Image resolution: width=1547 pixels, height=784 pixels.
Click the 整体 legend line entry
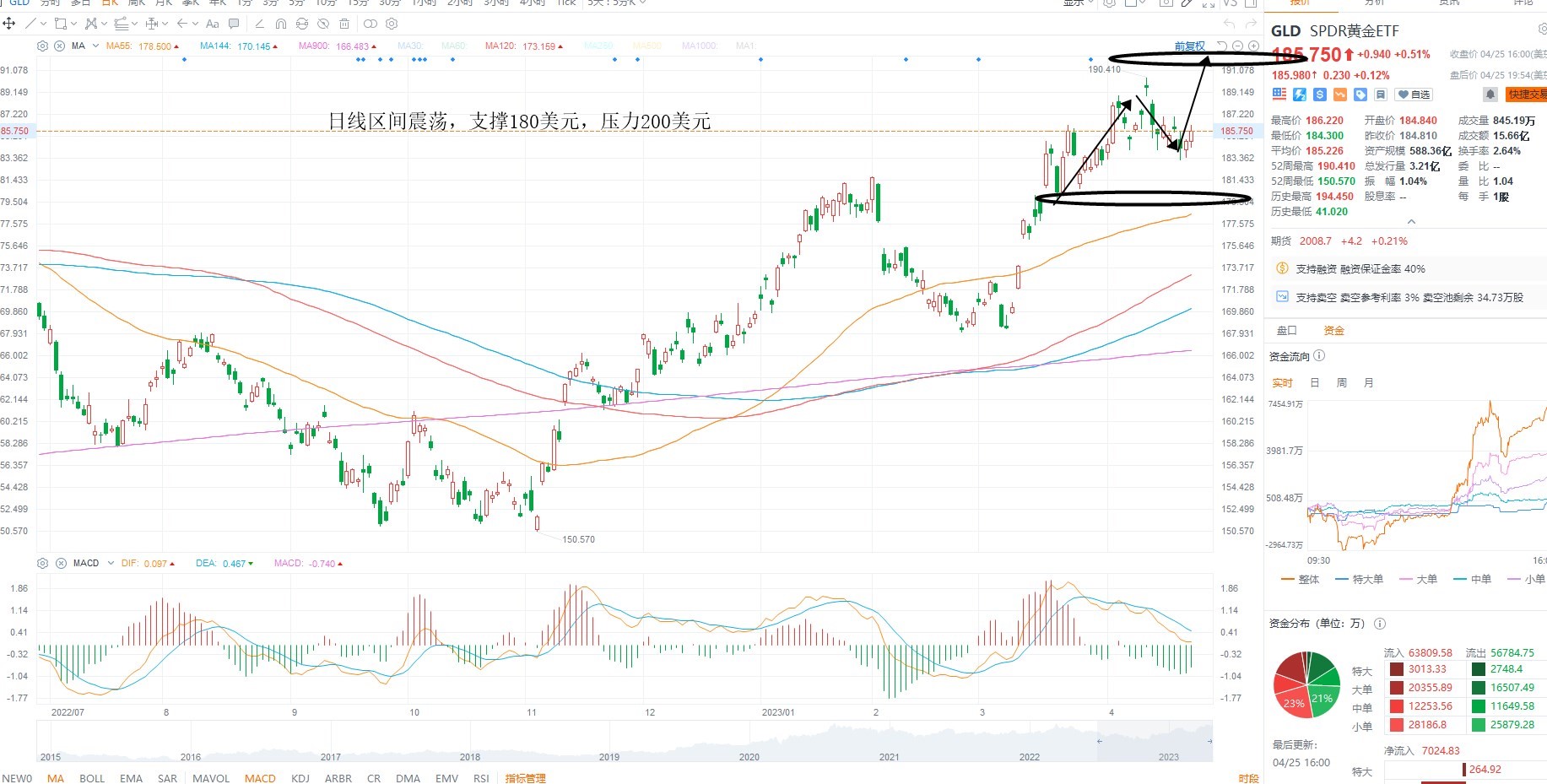tap(1301, 579)
